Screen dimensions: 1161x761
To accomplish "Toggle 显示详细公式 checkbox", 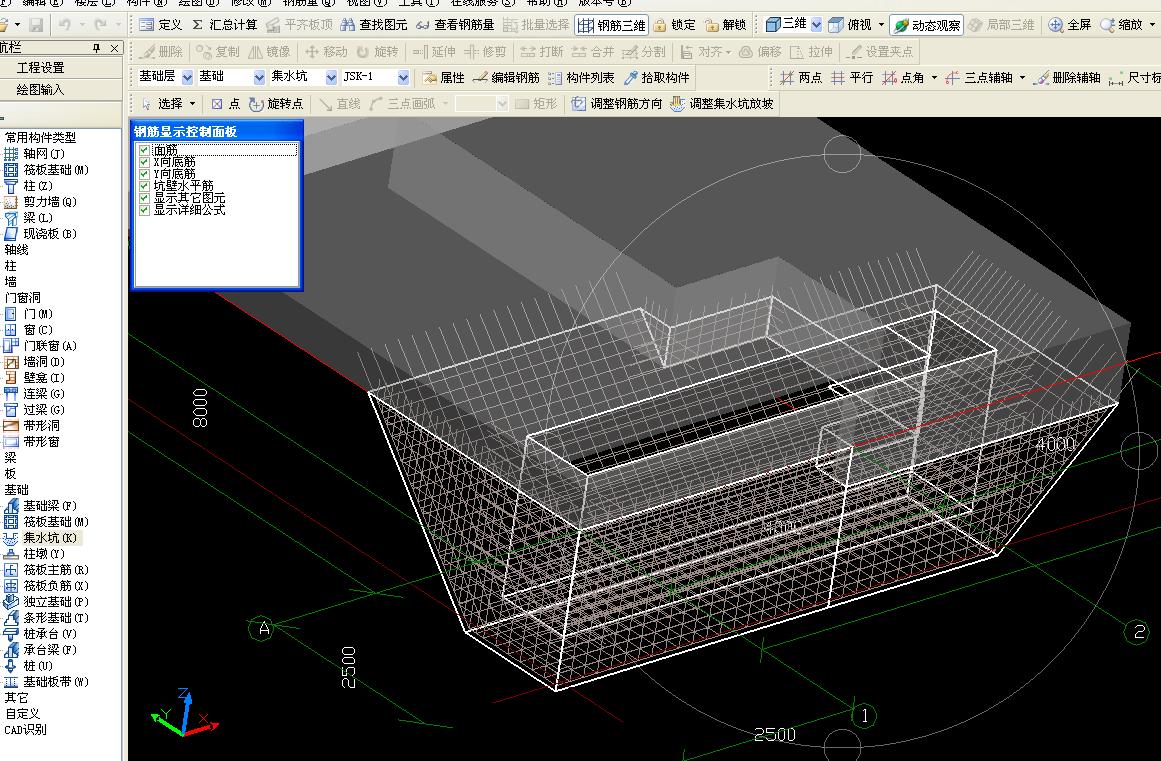I will point(144,209).
